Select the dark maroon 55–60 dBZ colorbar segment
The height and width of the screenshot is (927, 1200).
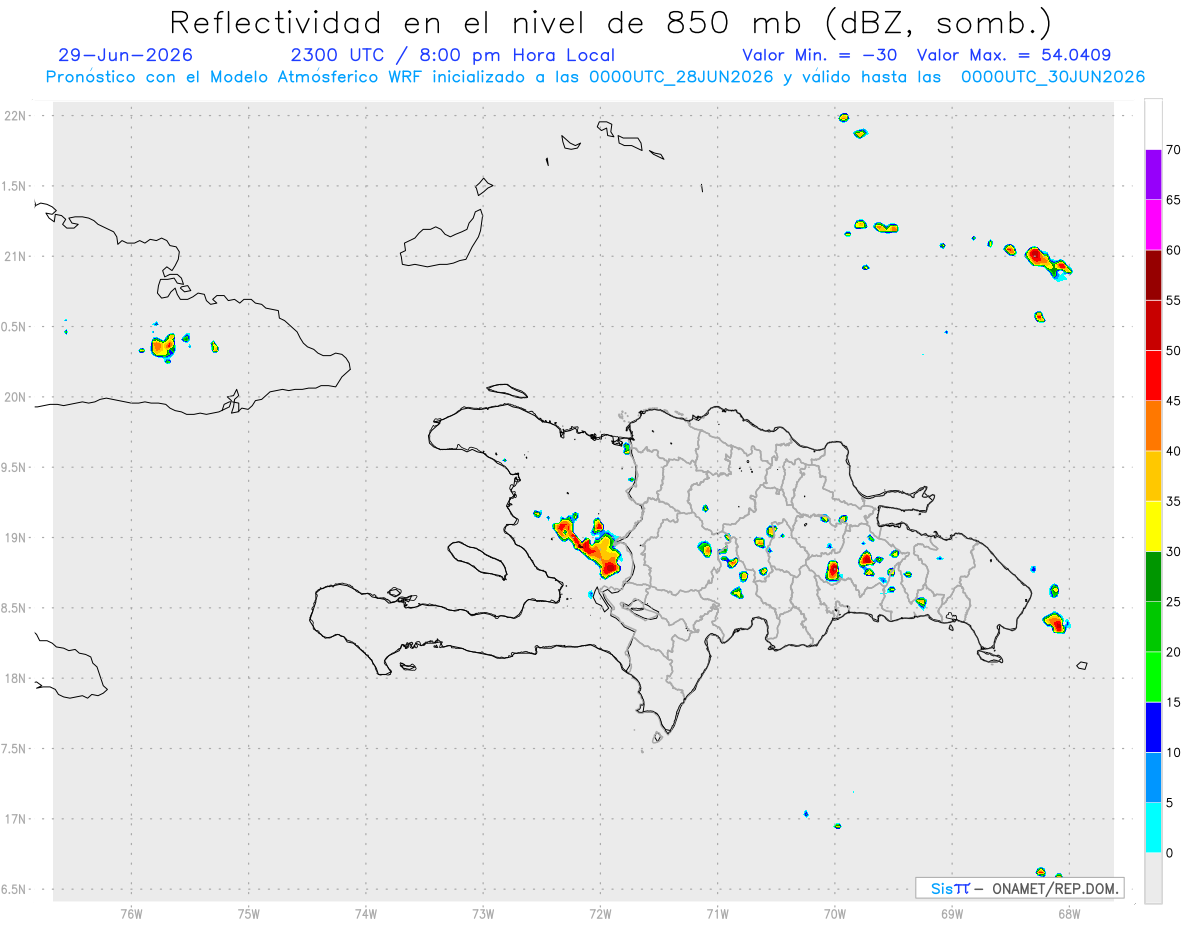pos(1153,275)
